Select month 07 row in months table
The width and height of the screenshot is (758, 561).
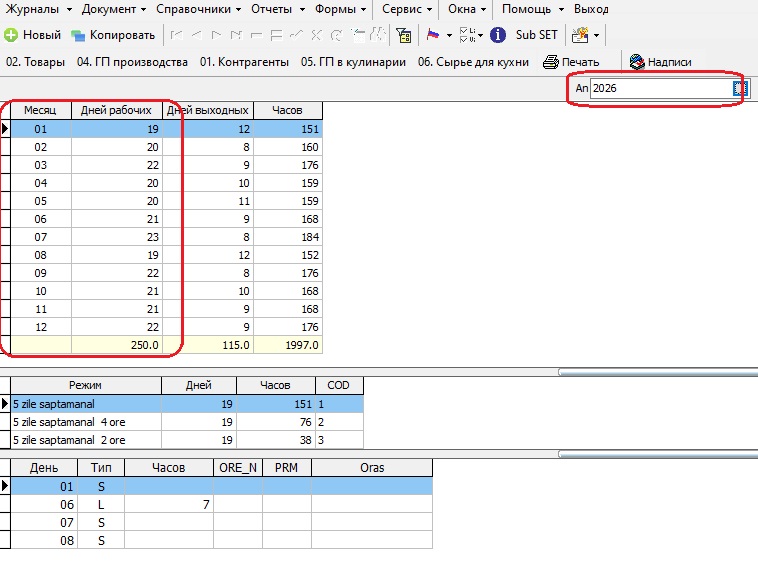(166, 237)
